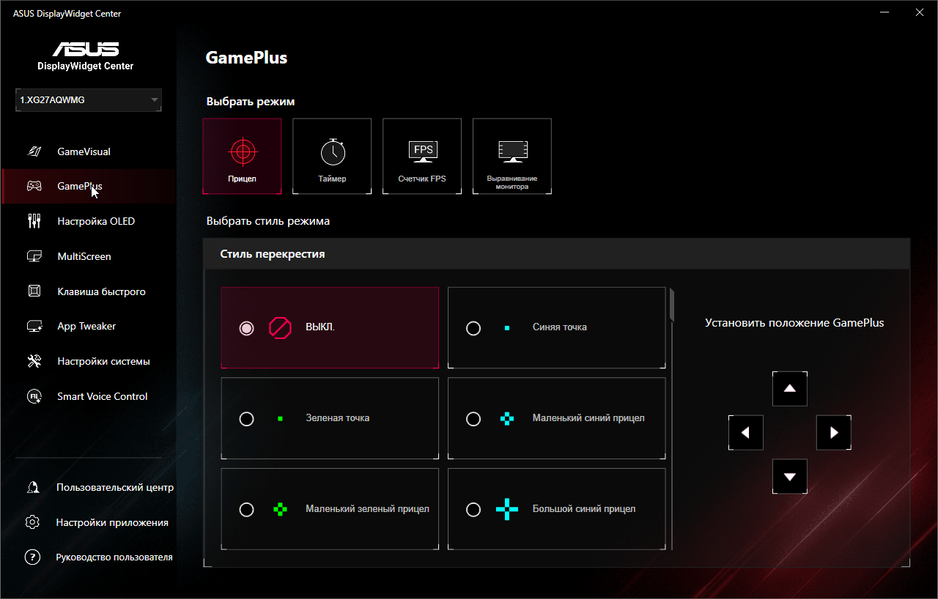Select the Синяя точка radio button
The height and width of the screenshot is (599, 938).
coord(473,328)
